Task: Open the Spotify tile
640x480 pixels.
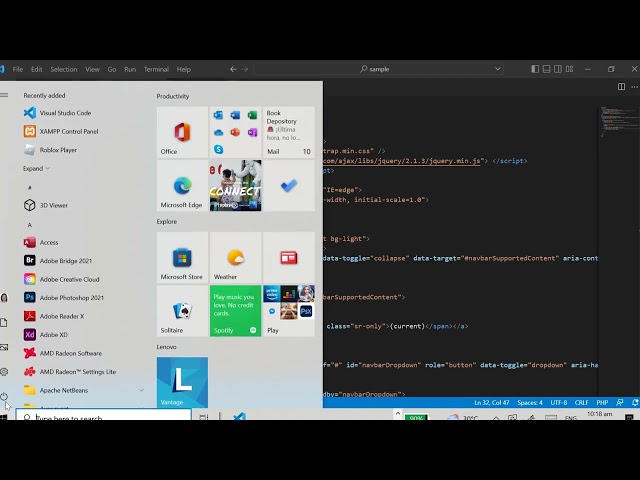Action: pos(236,311)
